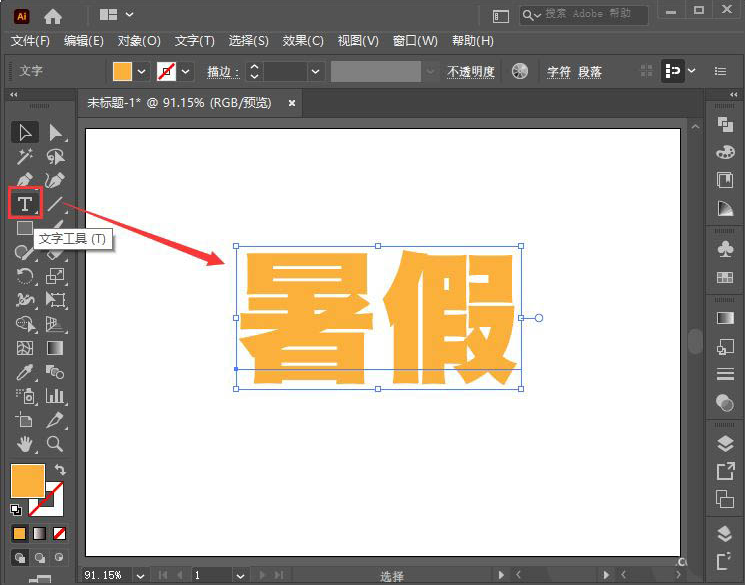The width and height of the screenshot is (745, 585).
Task: Select the Selection tool (black arrow)
Action: 25,132
